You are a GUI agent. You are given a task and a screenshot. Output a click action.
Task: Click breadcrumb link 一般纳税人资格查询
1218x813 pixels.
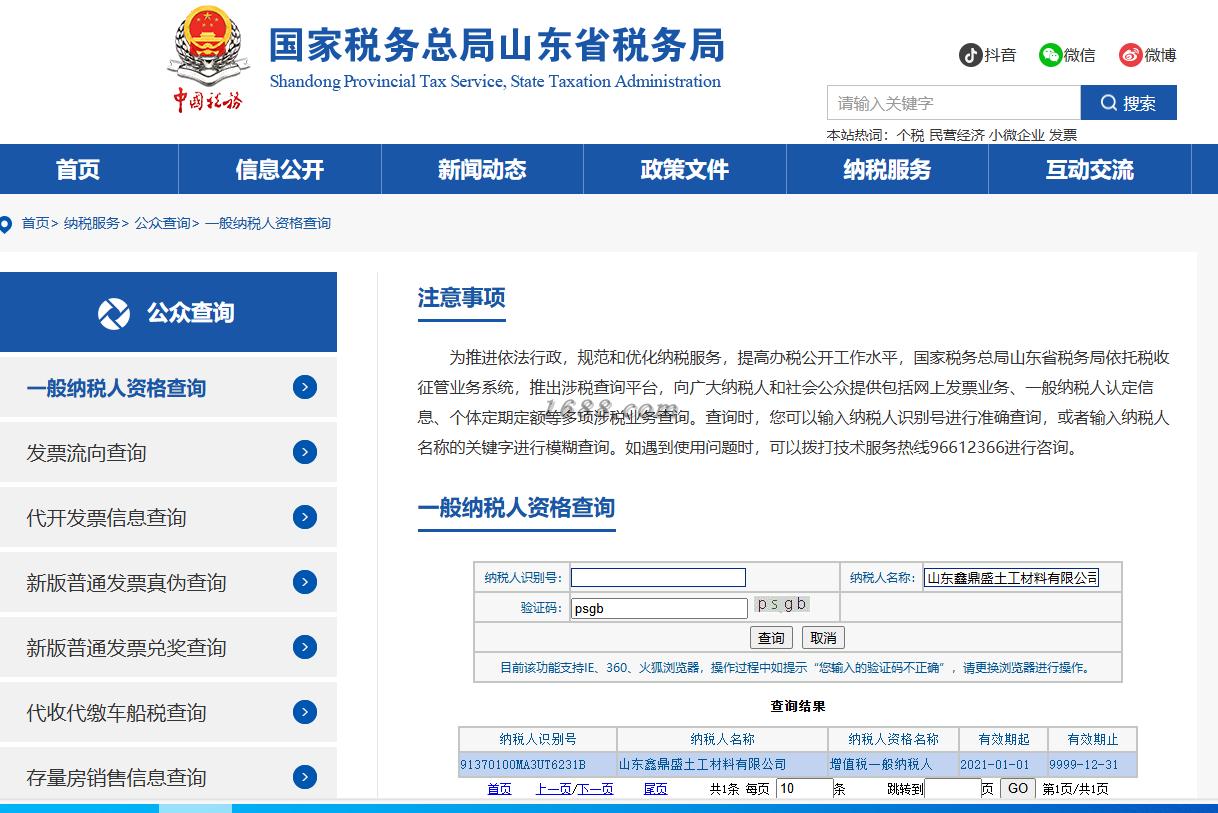click(x=268, y=223)
